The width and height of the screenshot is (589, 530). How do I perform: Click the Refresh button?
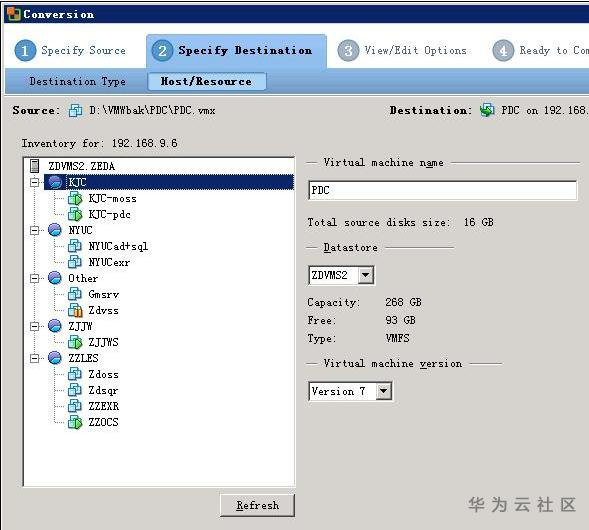pos(257,505)
